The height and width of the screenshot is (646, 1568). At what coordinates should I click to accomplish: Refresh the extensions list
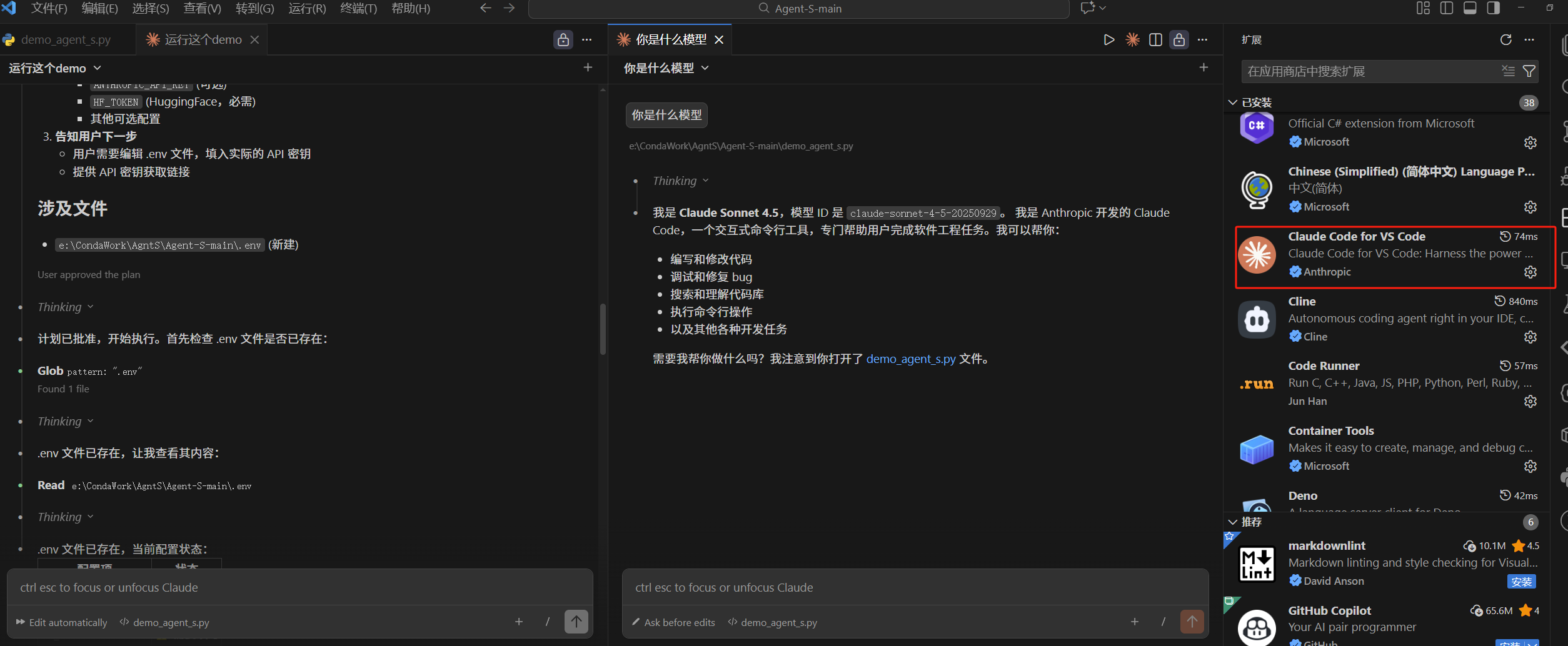1506,39
